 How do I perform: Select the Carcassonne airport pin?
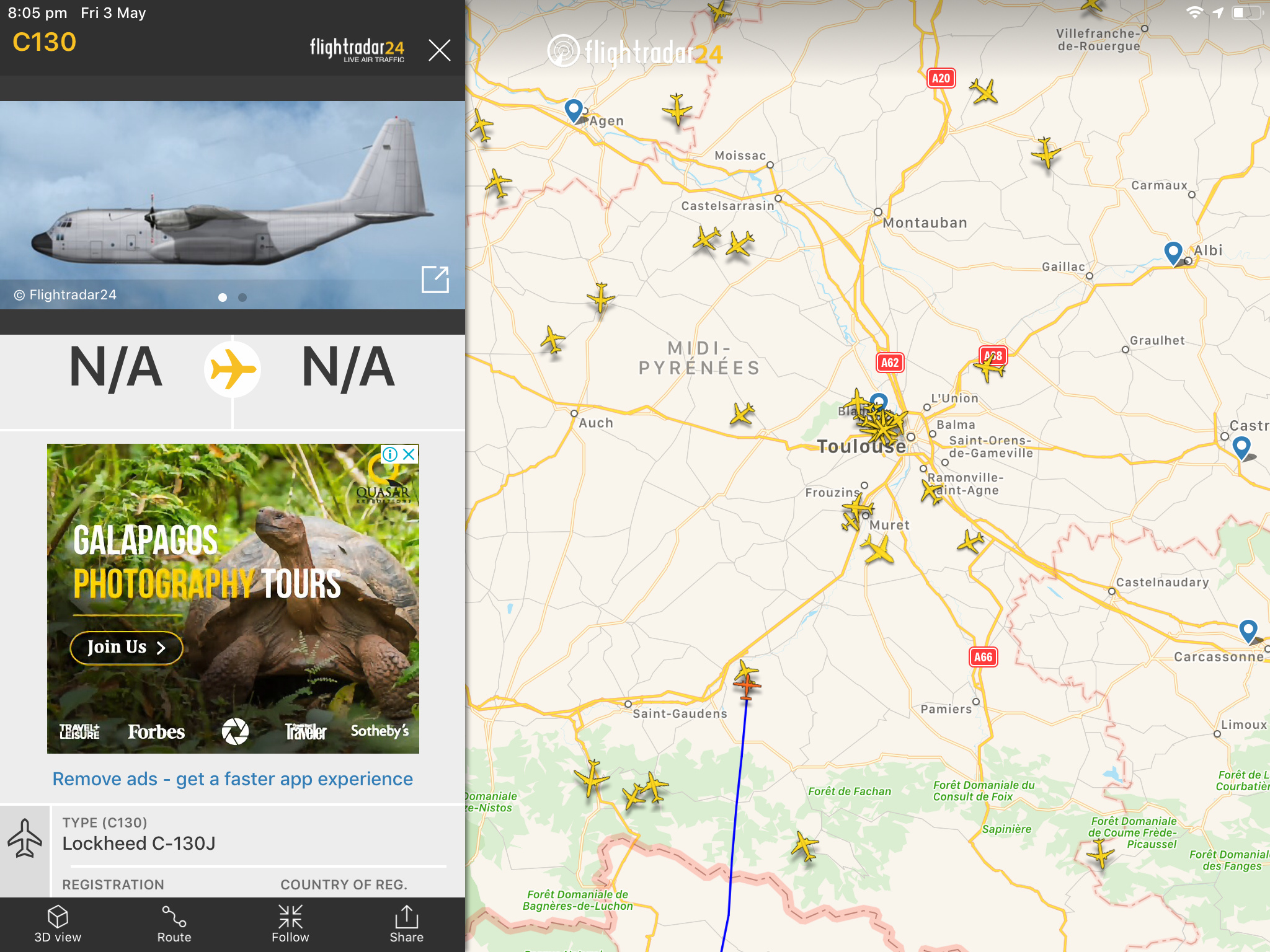point(1248,630)
